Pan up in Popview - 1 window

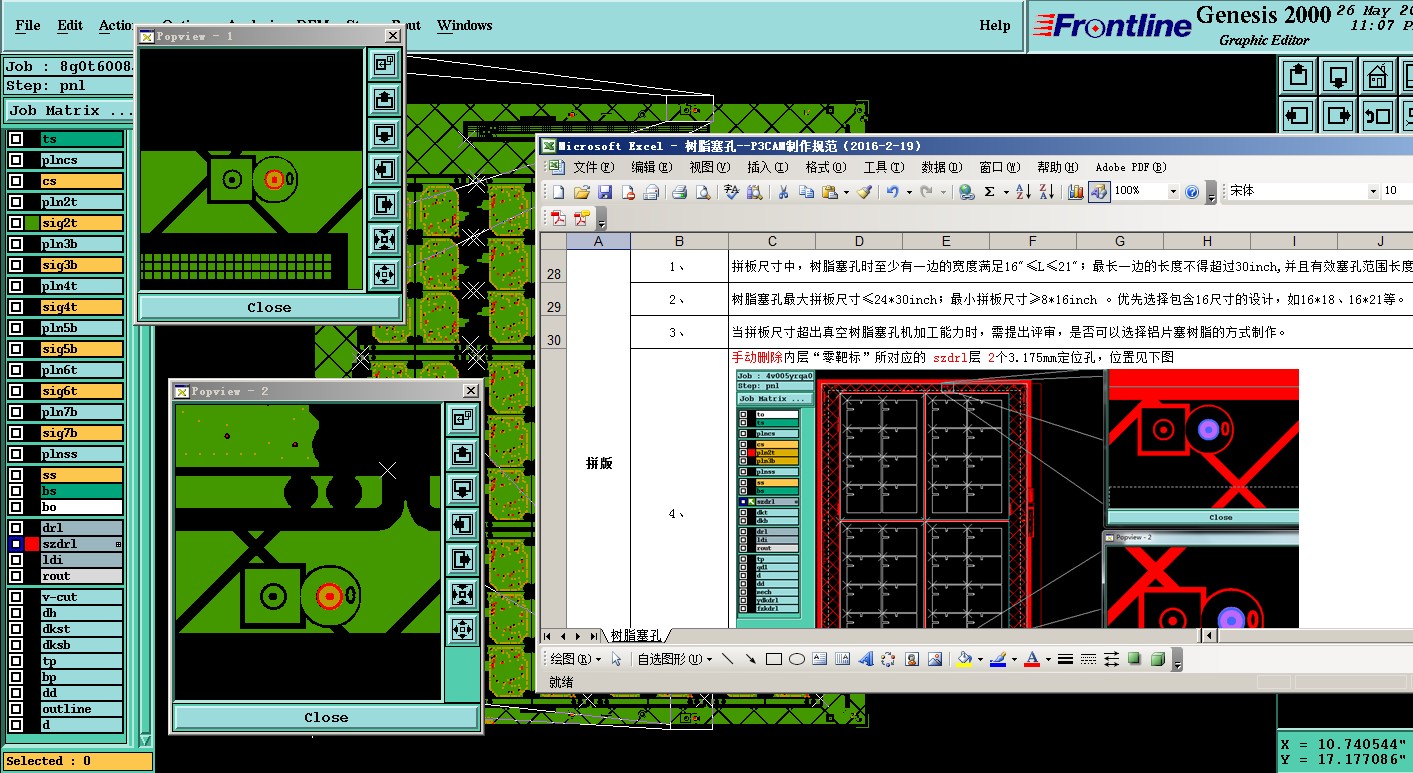coord(384,99)
